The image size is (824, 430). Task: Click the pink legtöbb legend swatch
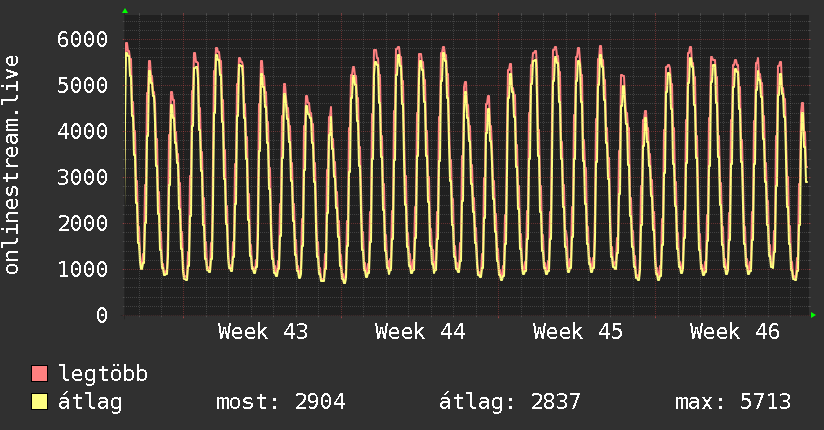click(x=39, y=374)
